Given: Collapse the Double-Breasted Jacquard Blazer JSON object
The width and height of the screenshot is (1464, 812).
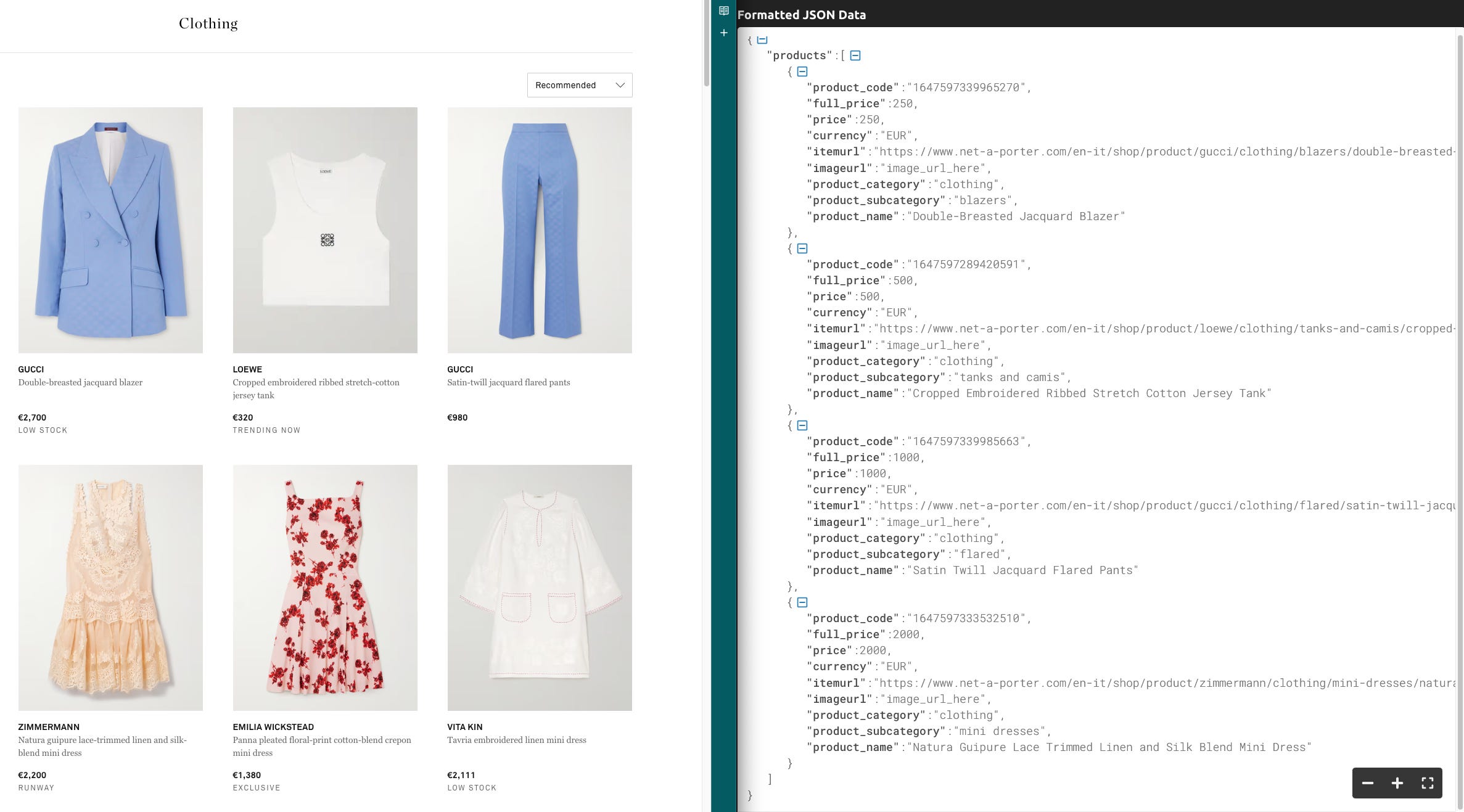Looking at the screenshot, I should [802, 72].
